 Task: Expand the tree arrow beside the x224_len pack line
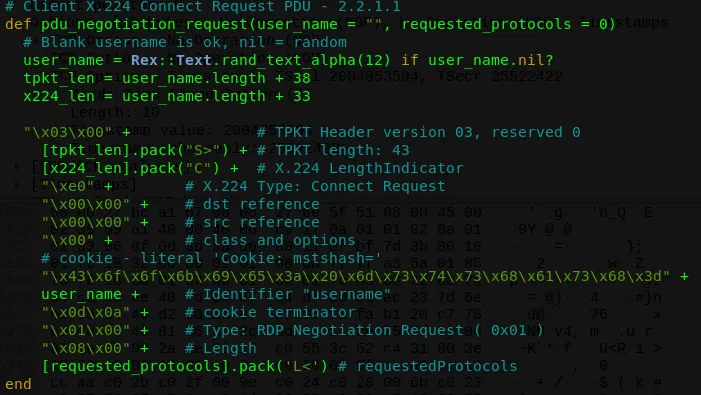tap(17, 168)
